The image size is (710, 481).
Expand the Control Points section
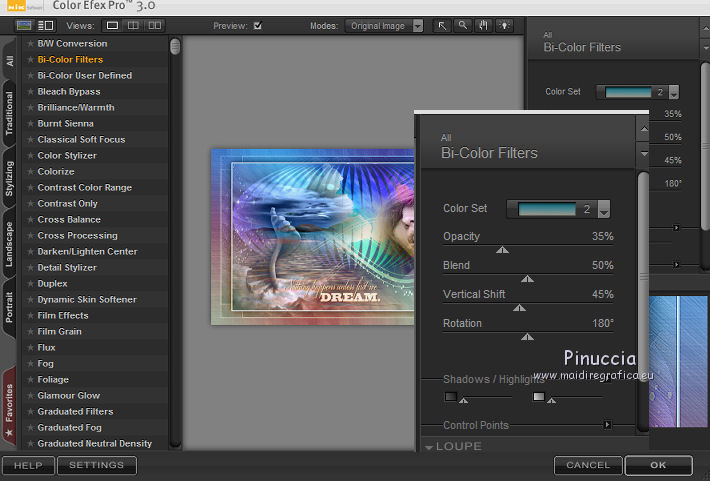pos(607,425)
